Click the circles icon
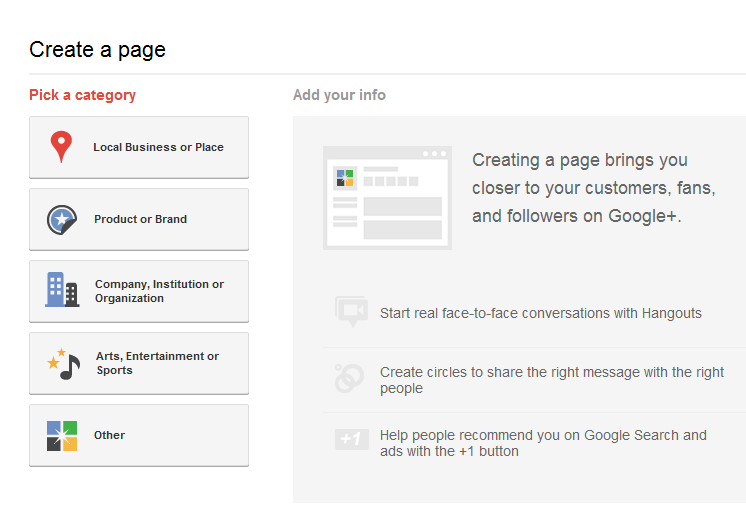This screenshot has height=505, width=746. 349,378
